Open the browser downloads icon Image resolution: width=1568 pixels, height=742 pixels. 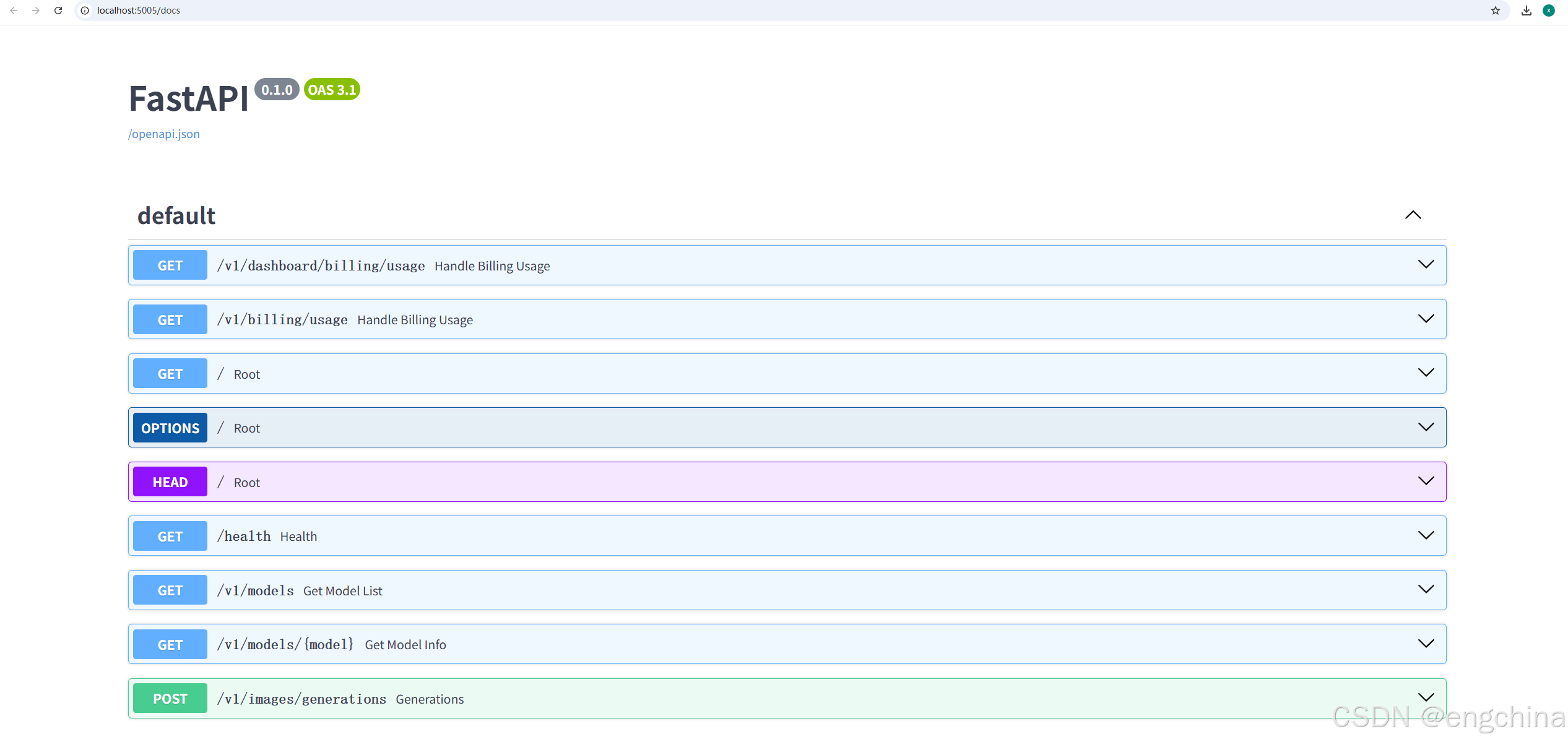1527,11
